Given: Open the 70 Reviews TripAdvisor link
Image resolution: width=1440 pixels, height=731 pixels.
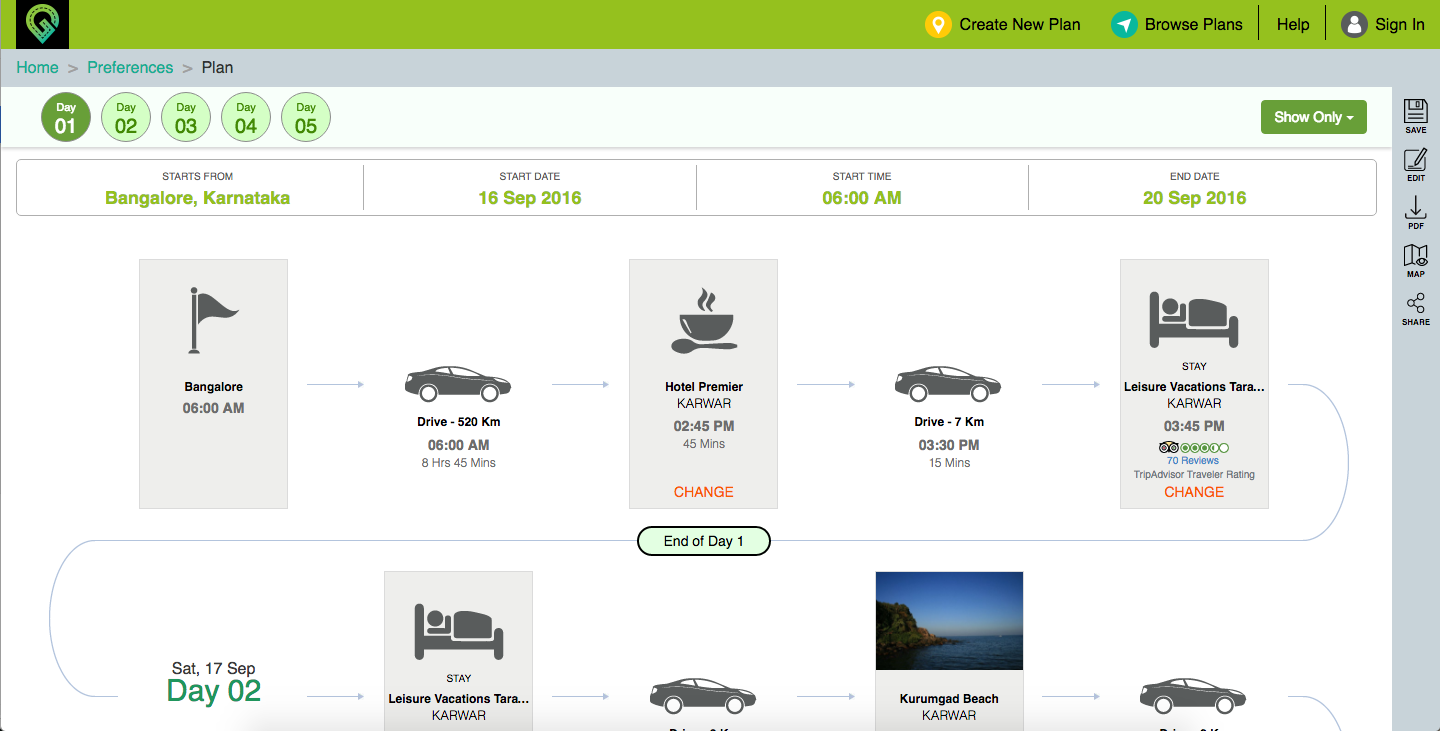Looking at the screenshot, I should 1194,459.
